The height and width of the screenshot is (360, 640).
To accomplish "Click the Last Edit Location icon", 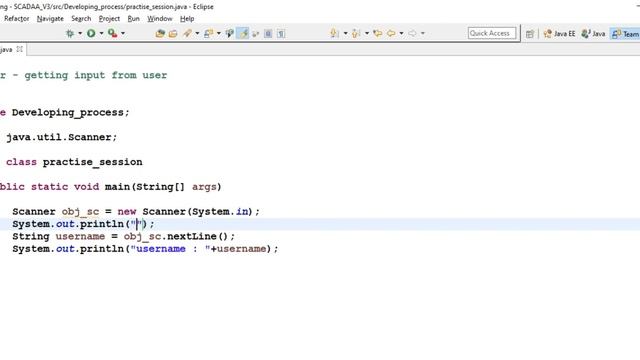I will tap(378, 33).
